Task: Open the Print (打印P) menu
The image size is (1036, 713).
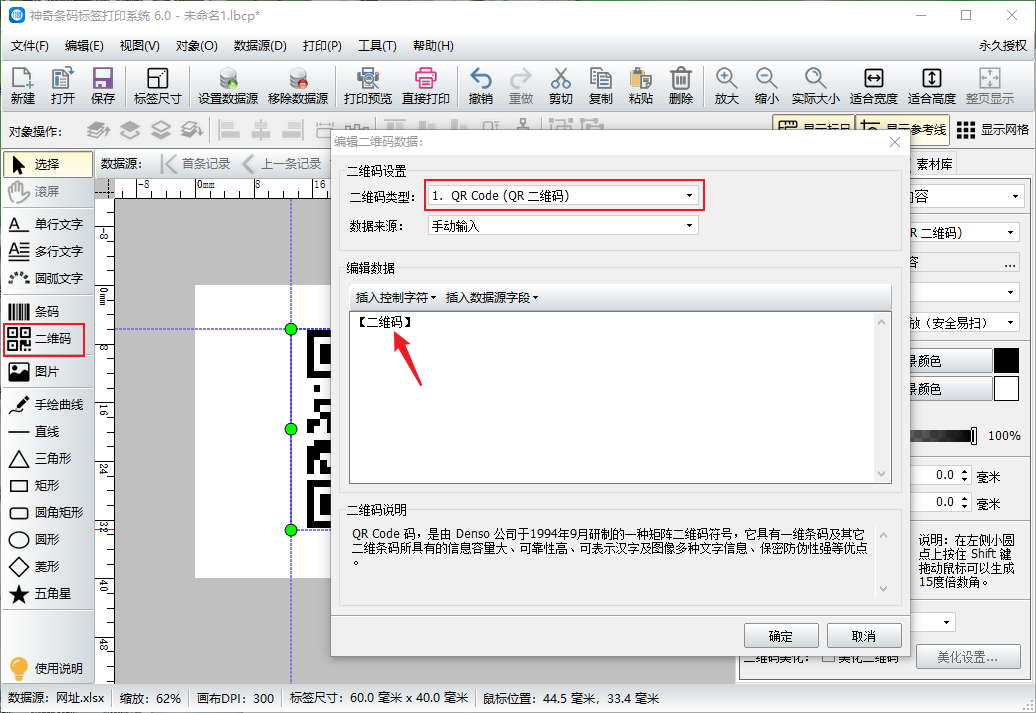Action: click(322, 46)
